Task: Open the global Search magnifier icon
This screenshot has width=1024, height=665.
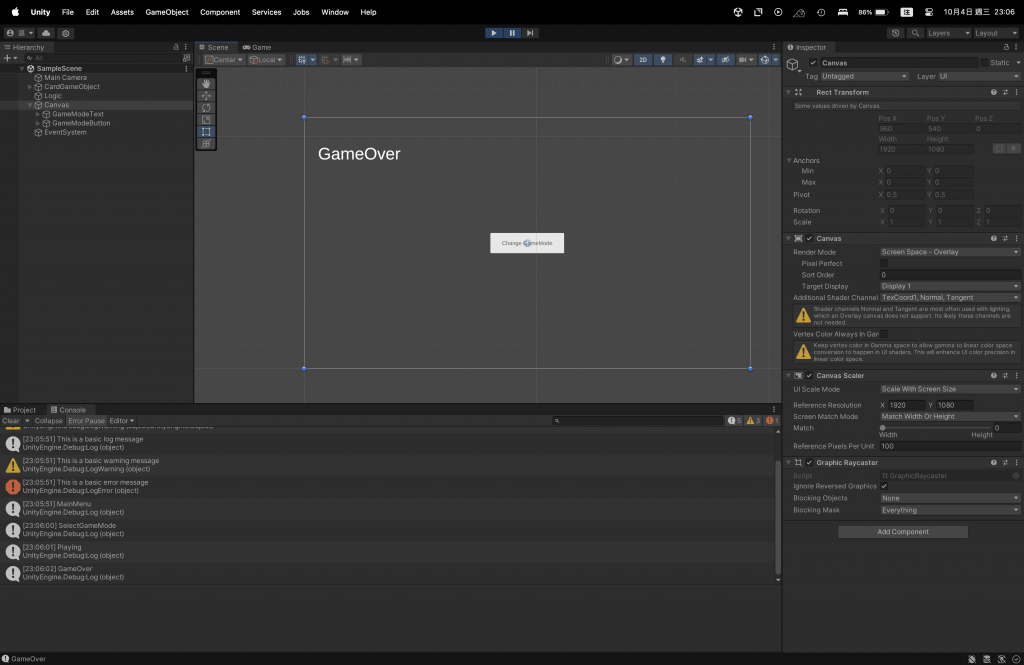Action: click(915, 33)
